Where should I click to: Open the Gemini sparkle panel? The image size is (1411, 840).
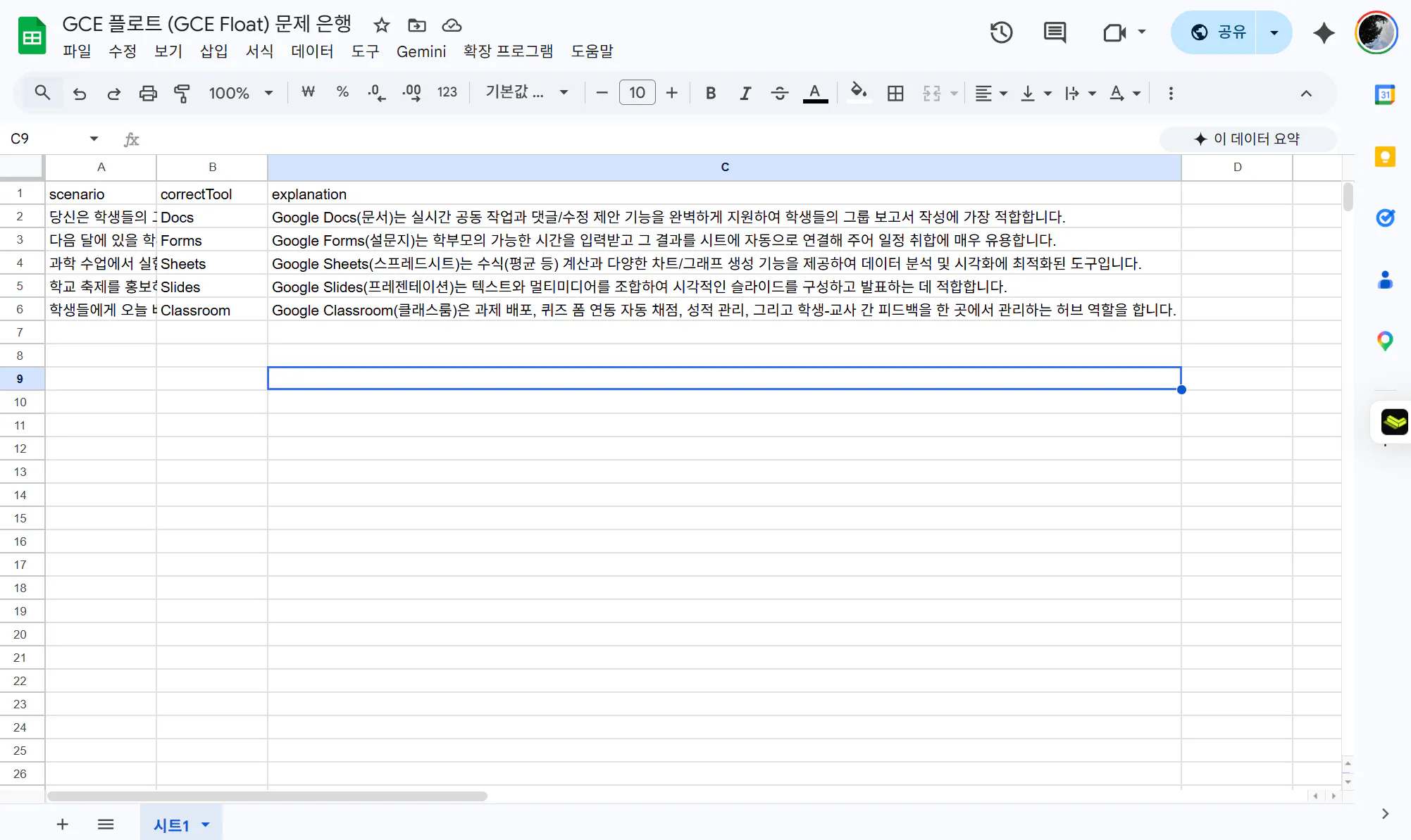(1324, 32)
